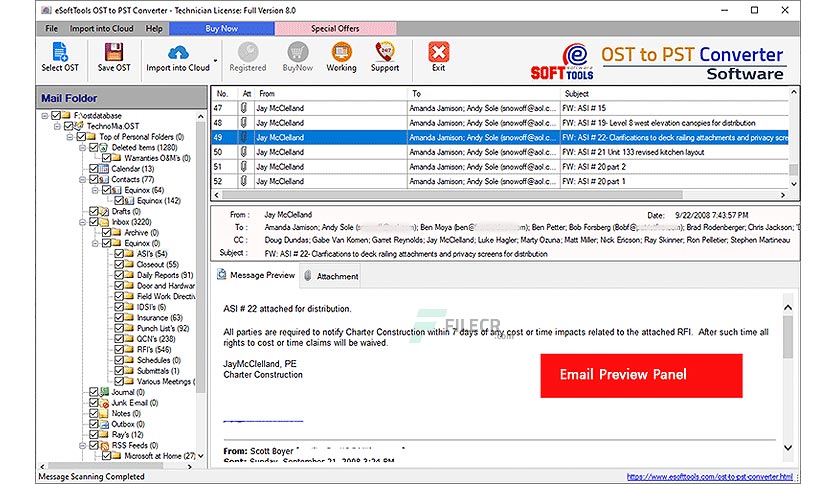This screenshot has width=836, height=484.
Task: Click the Registered toolbar icon
Action: (248, 52)
